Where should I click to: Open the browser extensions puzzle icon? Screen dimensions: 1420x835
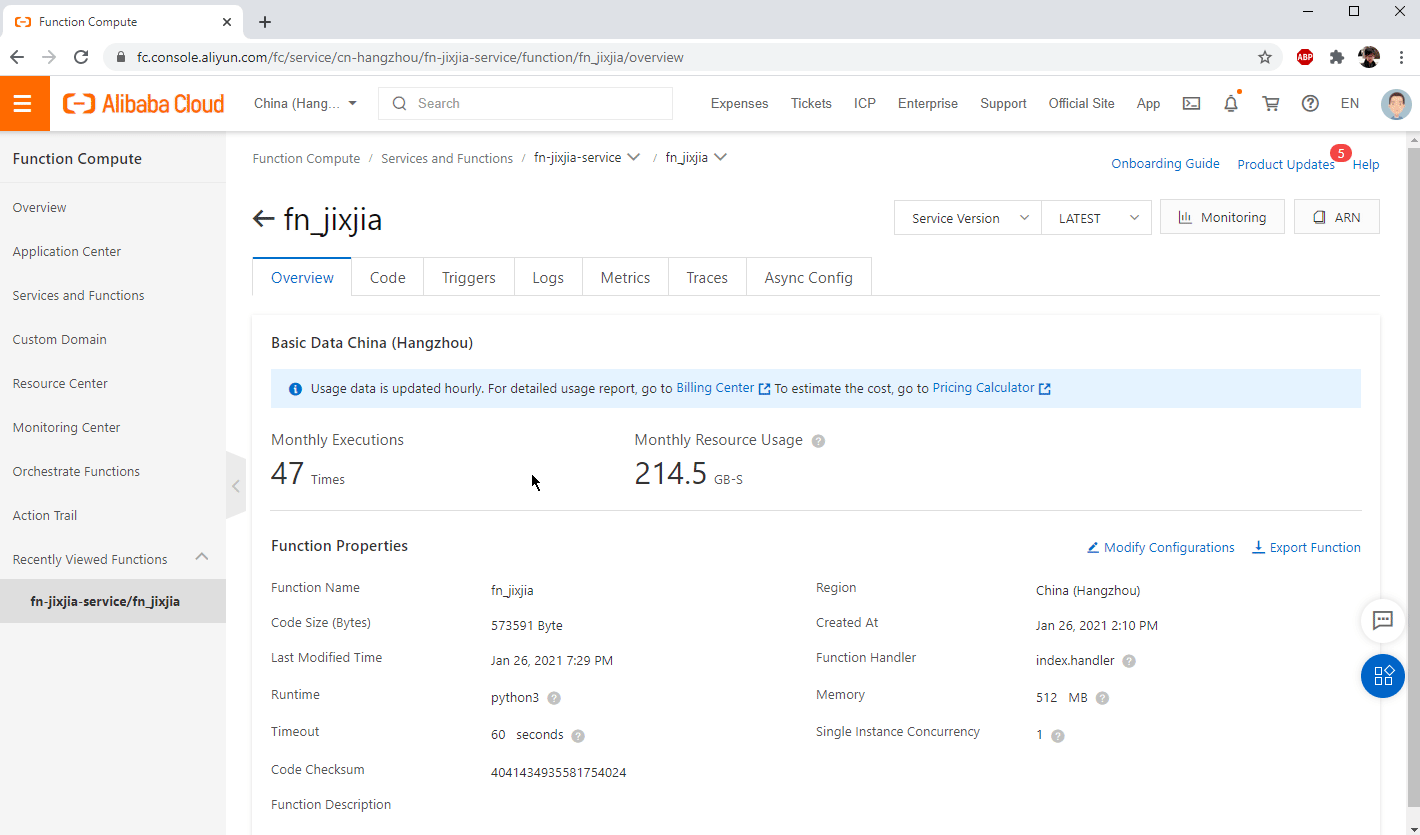click(x=1337, y=57)
